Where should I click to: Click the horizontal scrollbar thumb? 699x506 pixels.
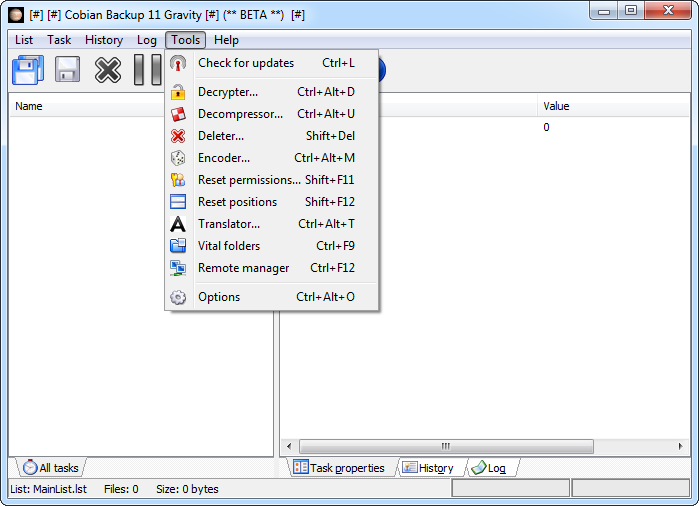[446, 446]
